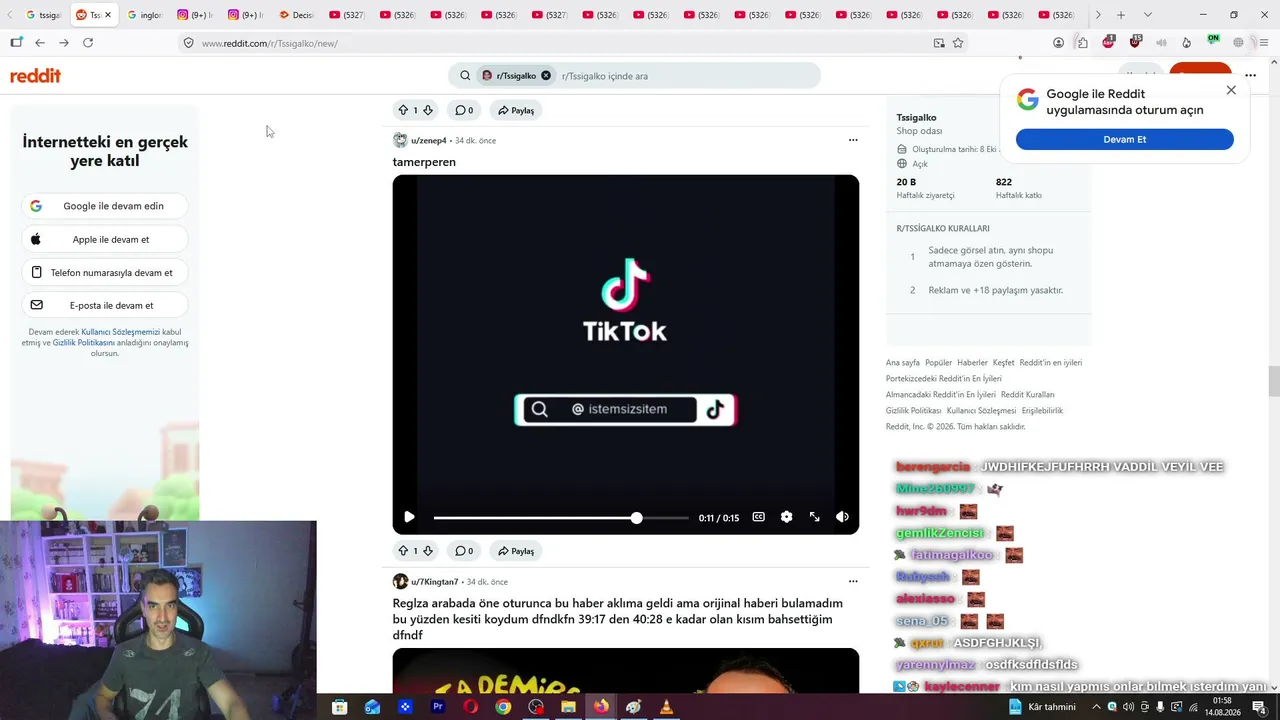This screenshot has height=720, width=1280.
Task: Switch to the first Instagram (9+) tab
Action: pyautogui.click(x=195, y=15)
